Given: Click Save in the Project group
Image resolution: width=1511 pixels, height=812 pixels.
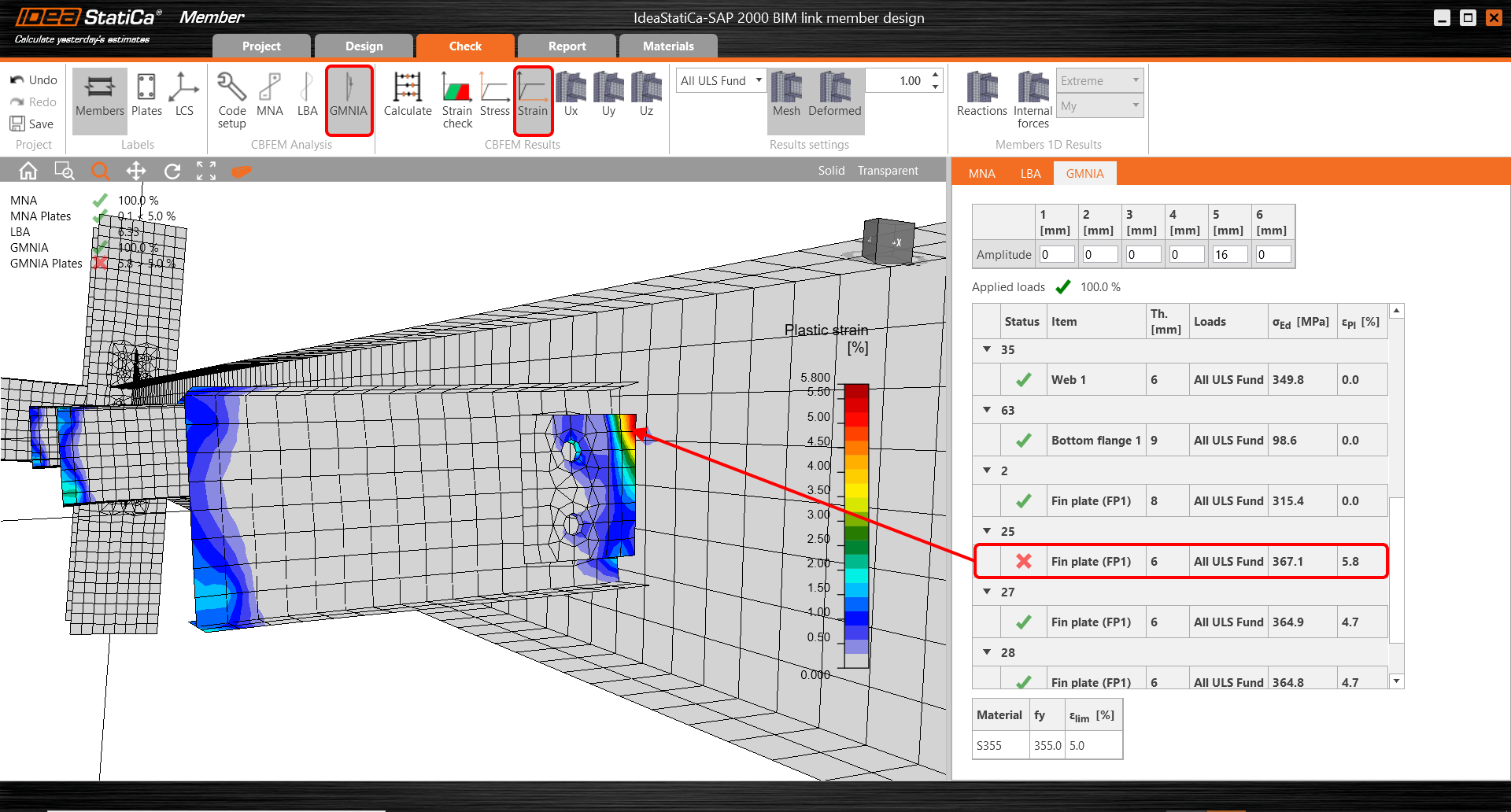Looking at the screenshot, I should [x=32, y=124].
